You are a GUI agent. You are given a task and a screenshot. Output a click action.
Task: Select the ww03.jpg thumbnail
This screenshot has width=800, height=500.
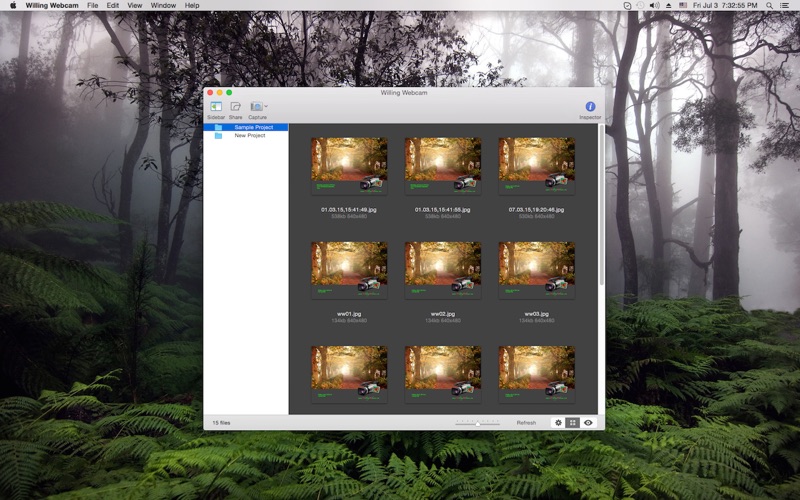pos(537,270)
